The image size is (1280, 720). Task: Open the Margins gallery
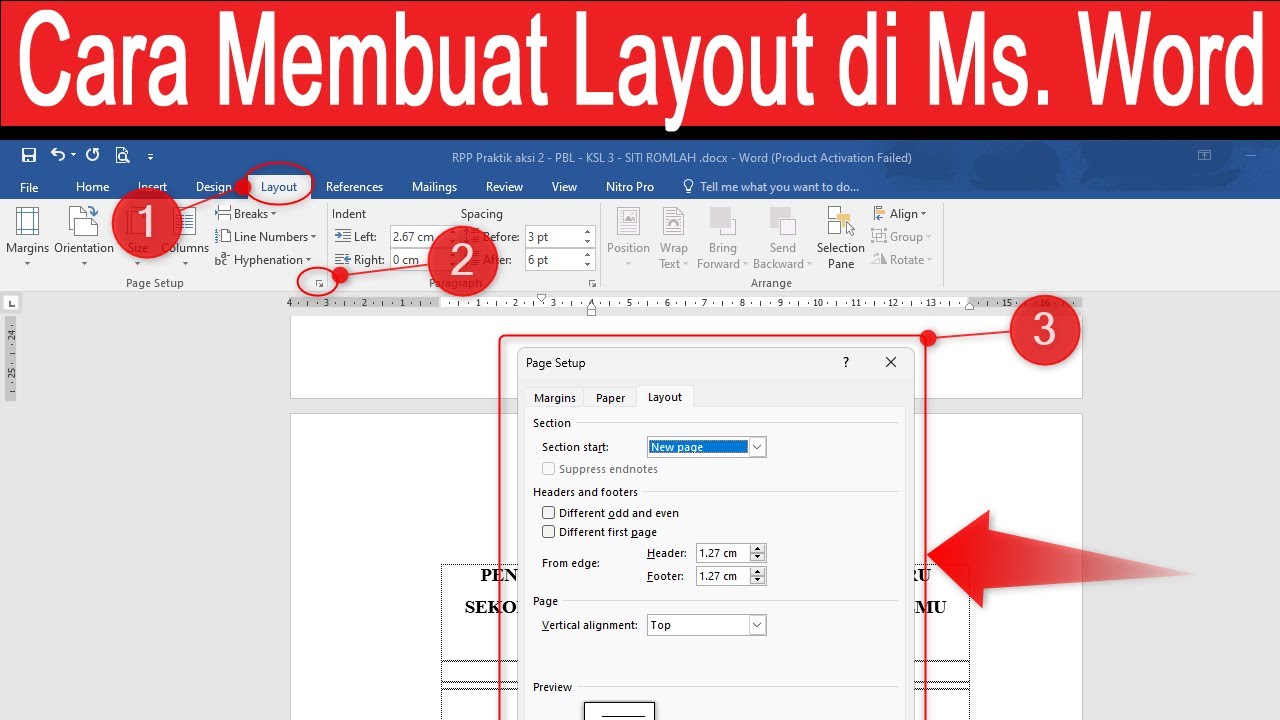[x=27, y=238]
